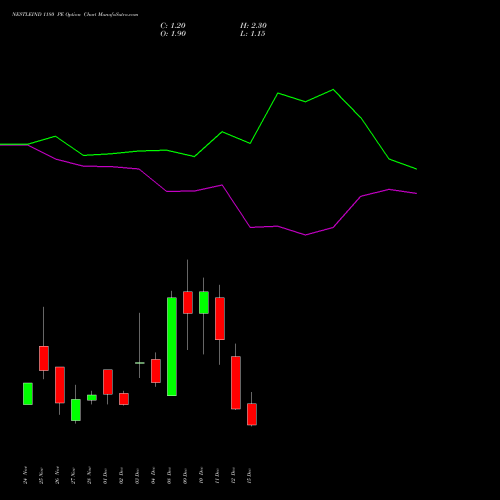The height and width of the screenshot is (500, 500).
Task: Click the close value 'C: 1.20'
Action: (x=173, y=26)
